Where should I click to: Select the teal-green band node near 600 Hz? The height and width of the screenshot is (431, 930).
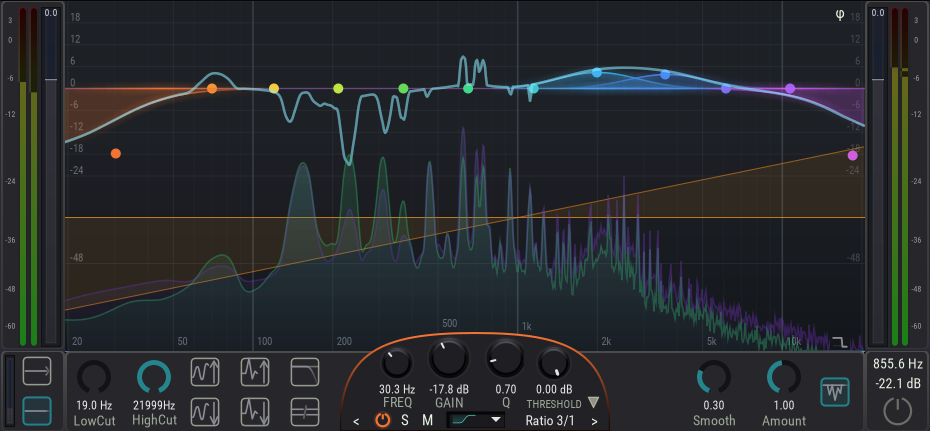click(468, 88)
